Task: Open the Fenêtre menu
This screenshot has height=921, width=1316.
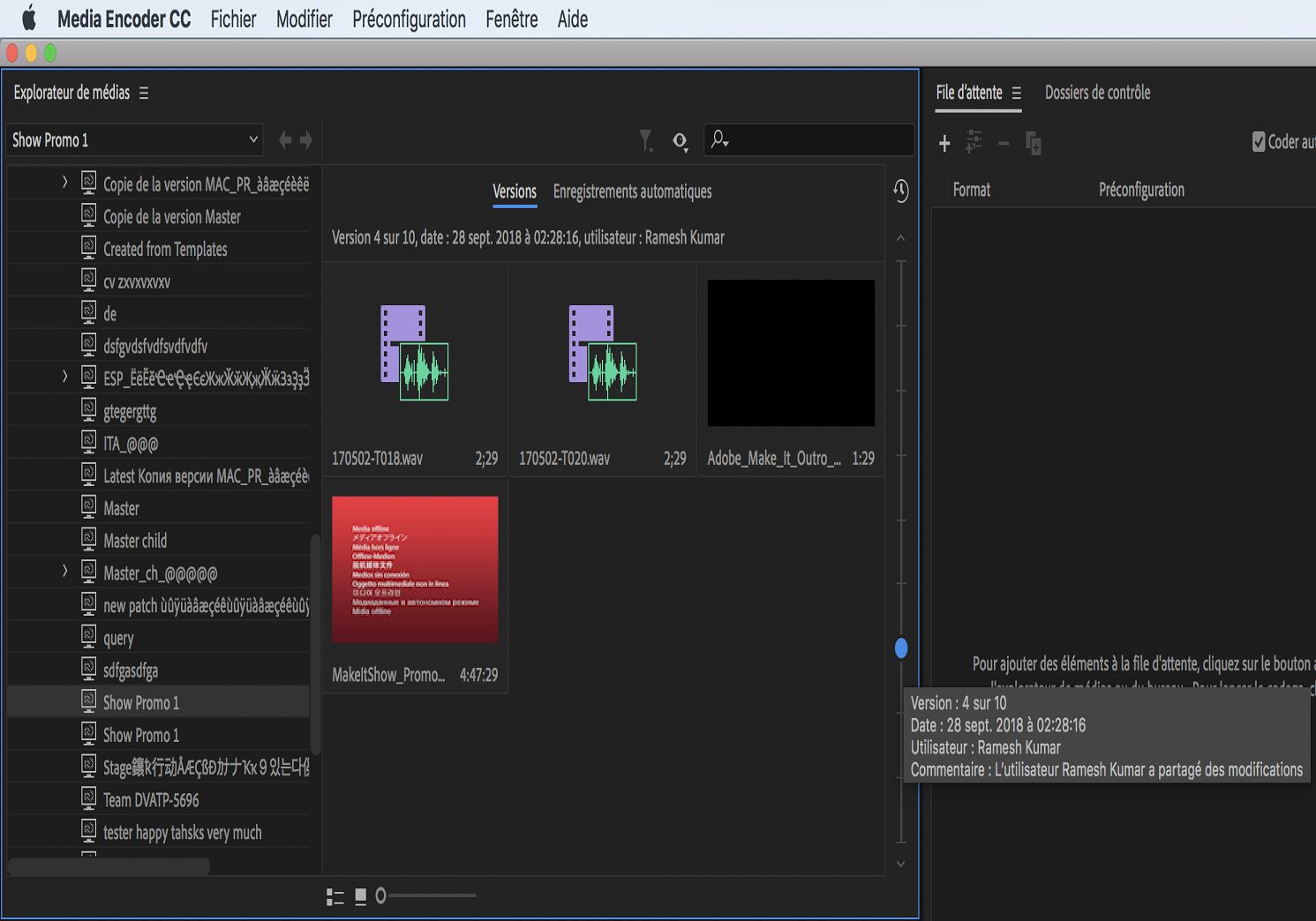Action: (x=512, y=19)
